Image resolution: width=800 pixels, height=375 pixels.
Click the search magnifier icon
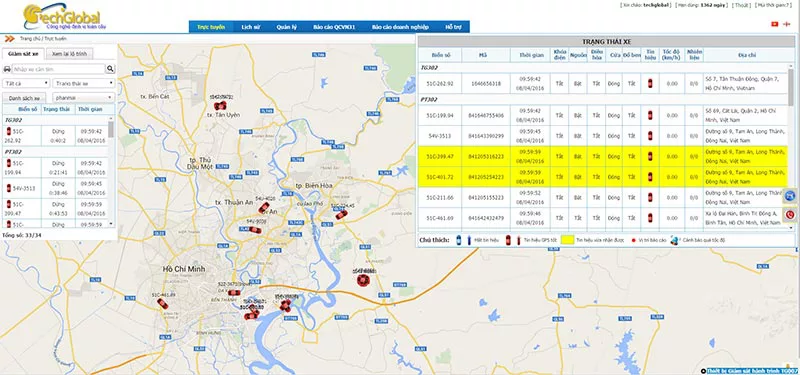click(110, 69)
